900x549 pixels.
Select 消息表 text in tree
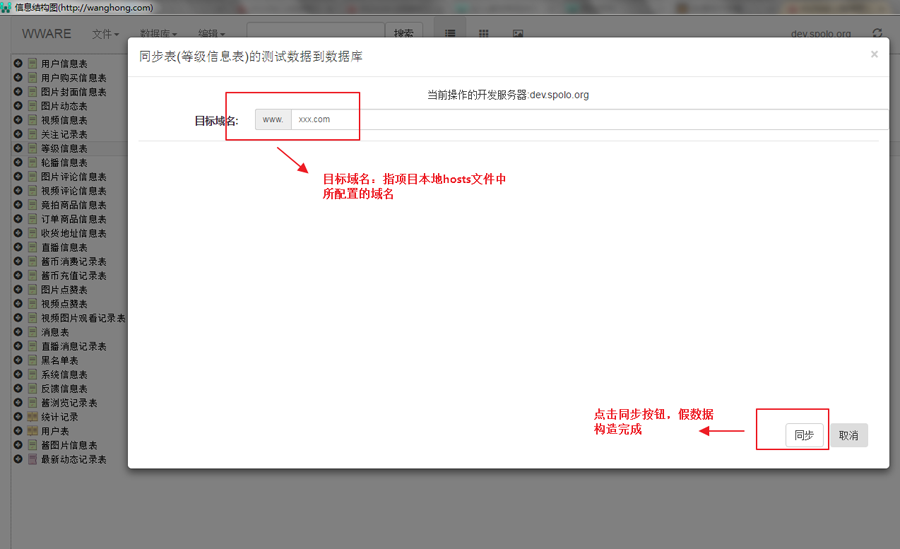point(55,332)
